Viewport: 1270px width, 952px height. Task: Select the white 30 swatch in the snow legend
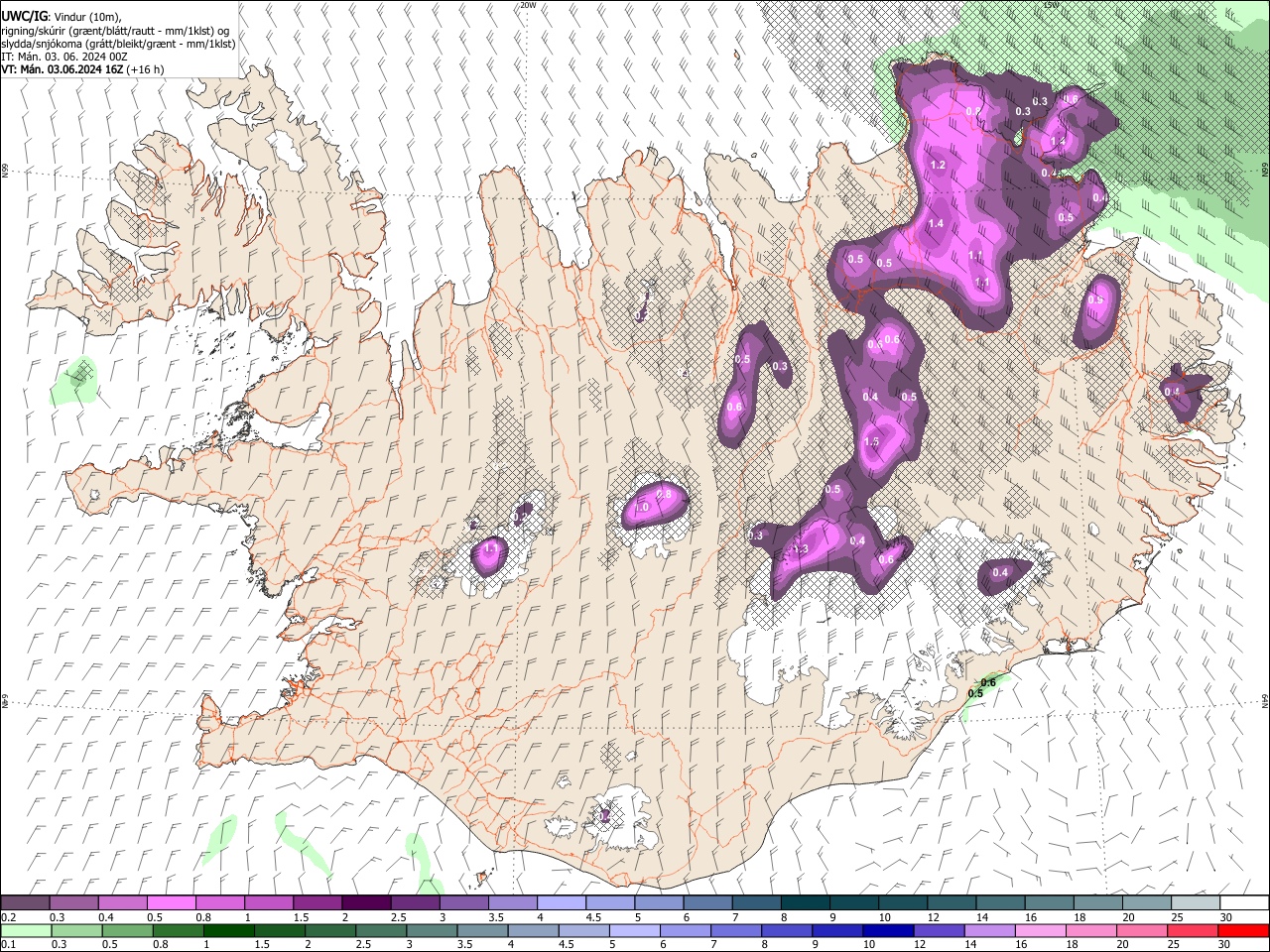(1242, 903)
